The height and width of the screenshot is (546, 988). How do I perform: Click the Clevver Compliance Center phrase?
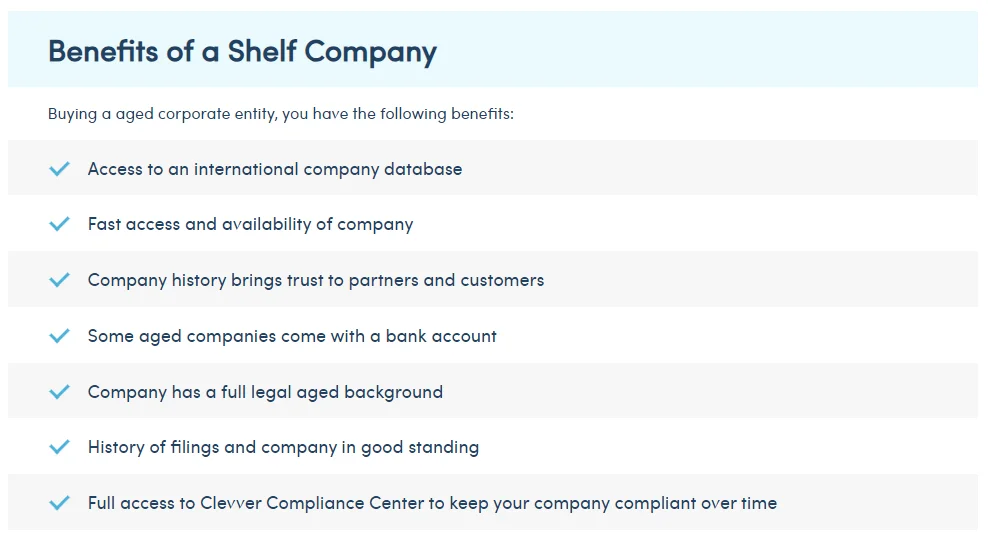(x=312, y=503)
